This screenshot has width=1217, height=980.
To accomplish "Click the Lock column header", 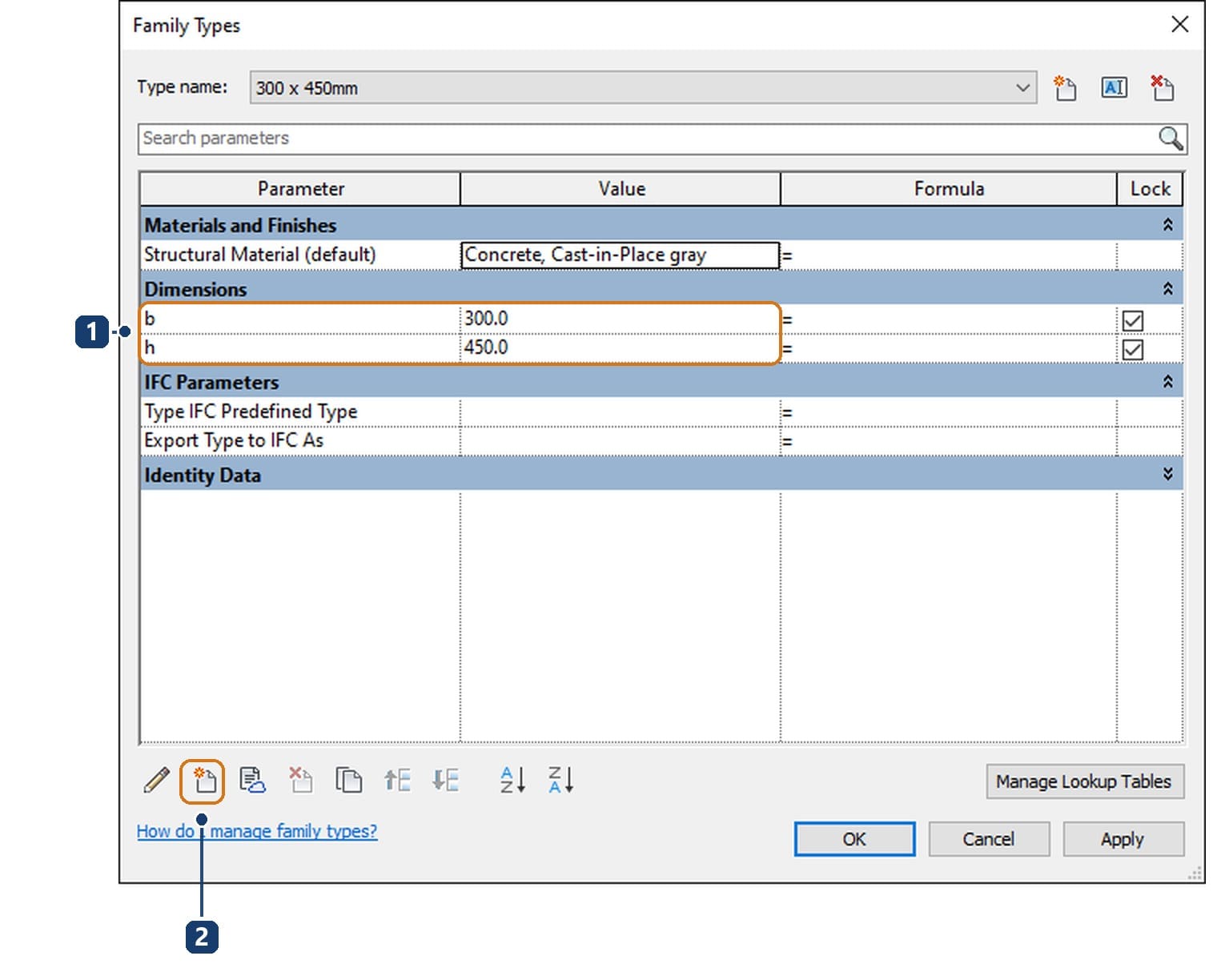I will (x=1150, y=189).
